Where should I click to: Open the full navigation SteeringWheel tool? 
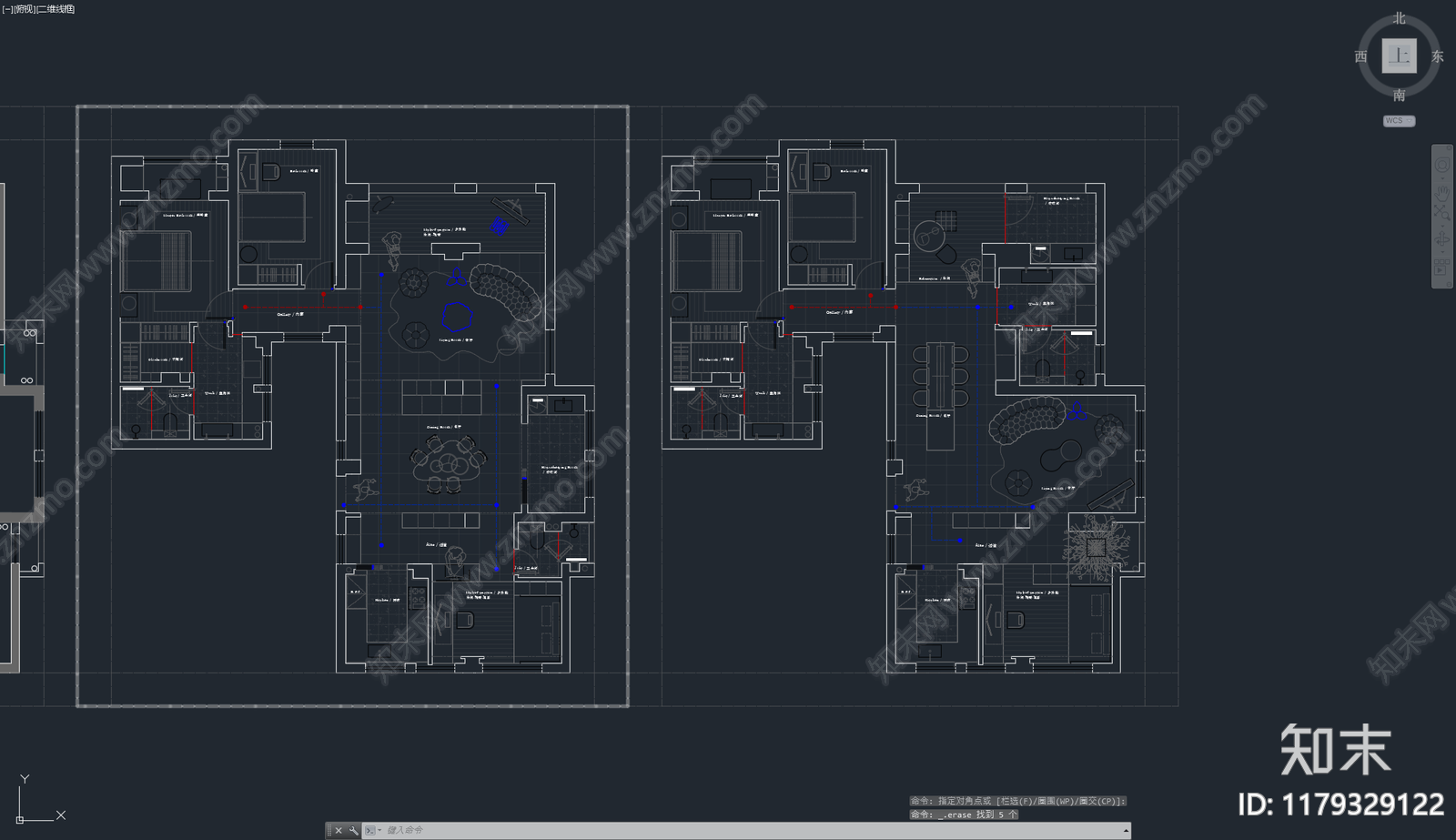pyautogui.click(x=1442, y=165)
